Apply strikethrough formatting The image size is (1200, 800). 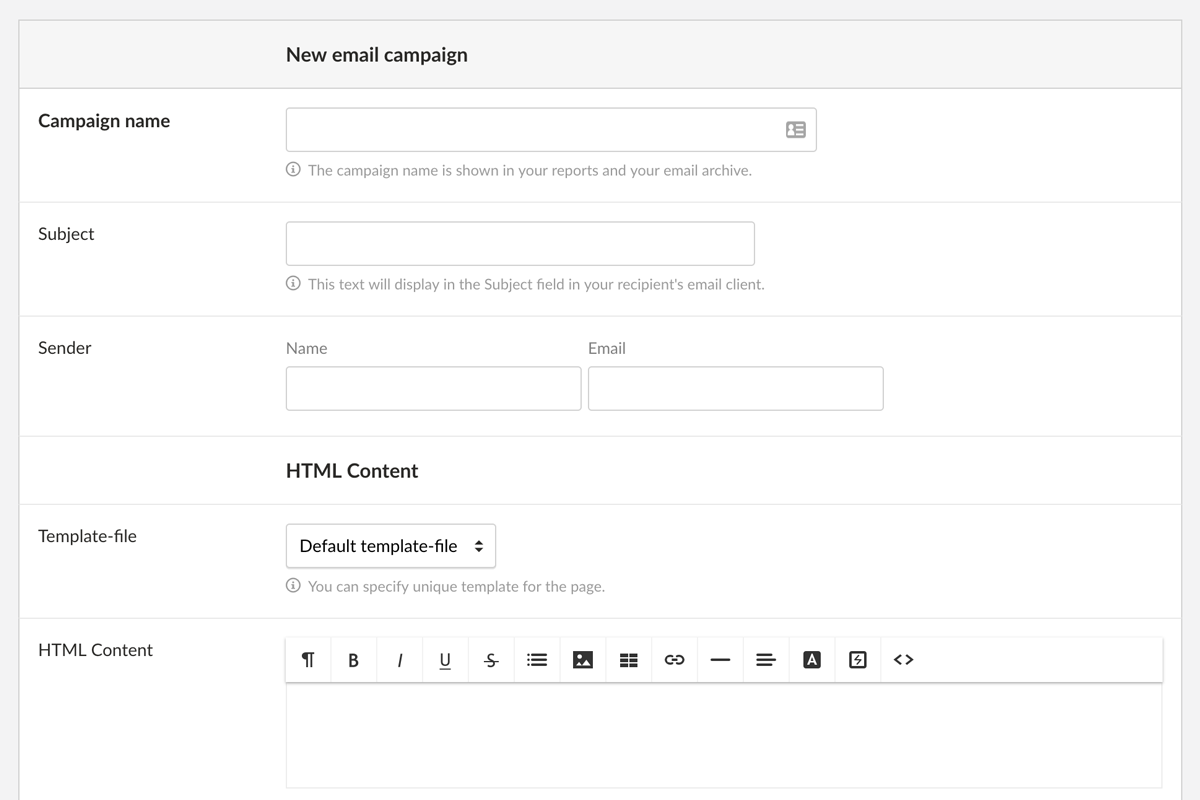point(491,660)
